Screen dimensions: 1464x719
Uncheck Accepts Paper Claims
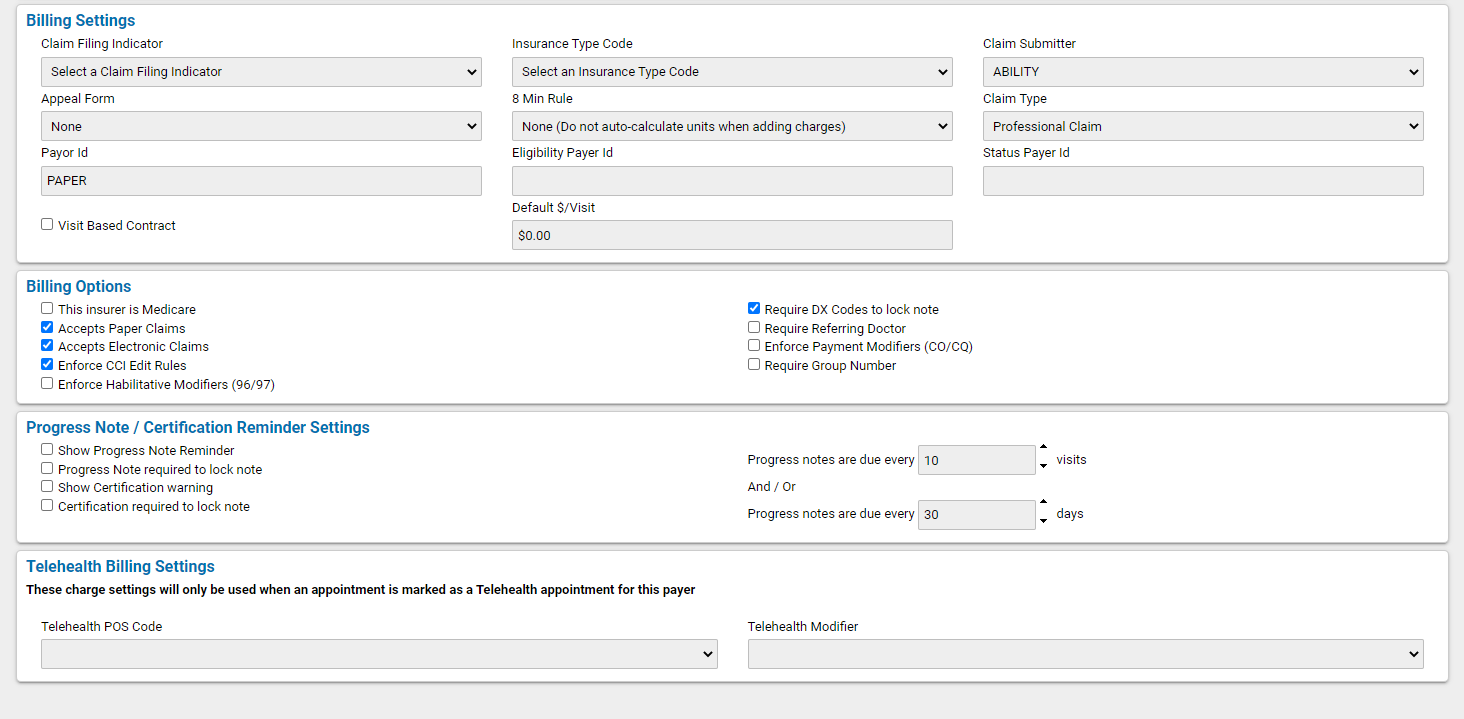click(x=46, y=327)
